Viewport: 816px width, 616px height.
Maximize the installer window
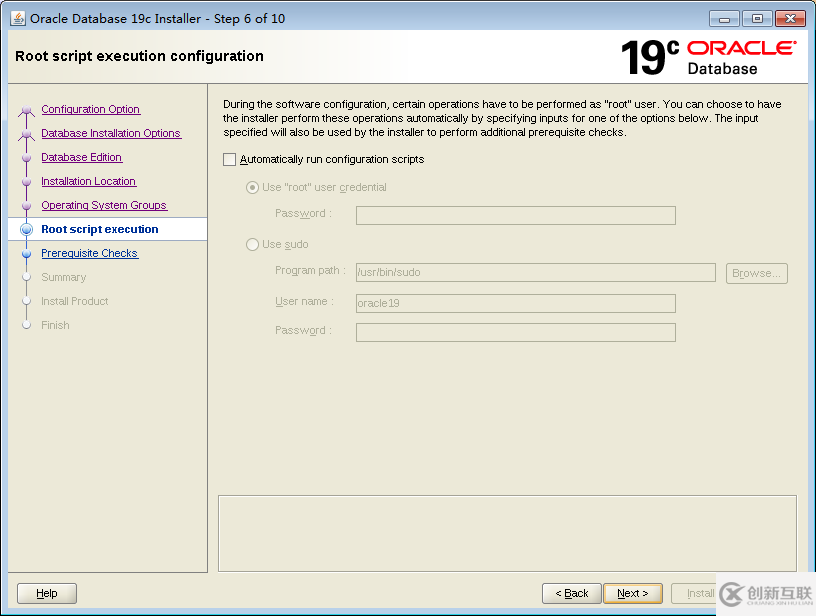pos(757,19)
